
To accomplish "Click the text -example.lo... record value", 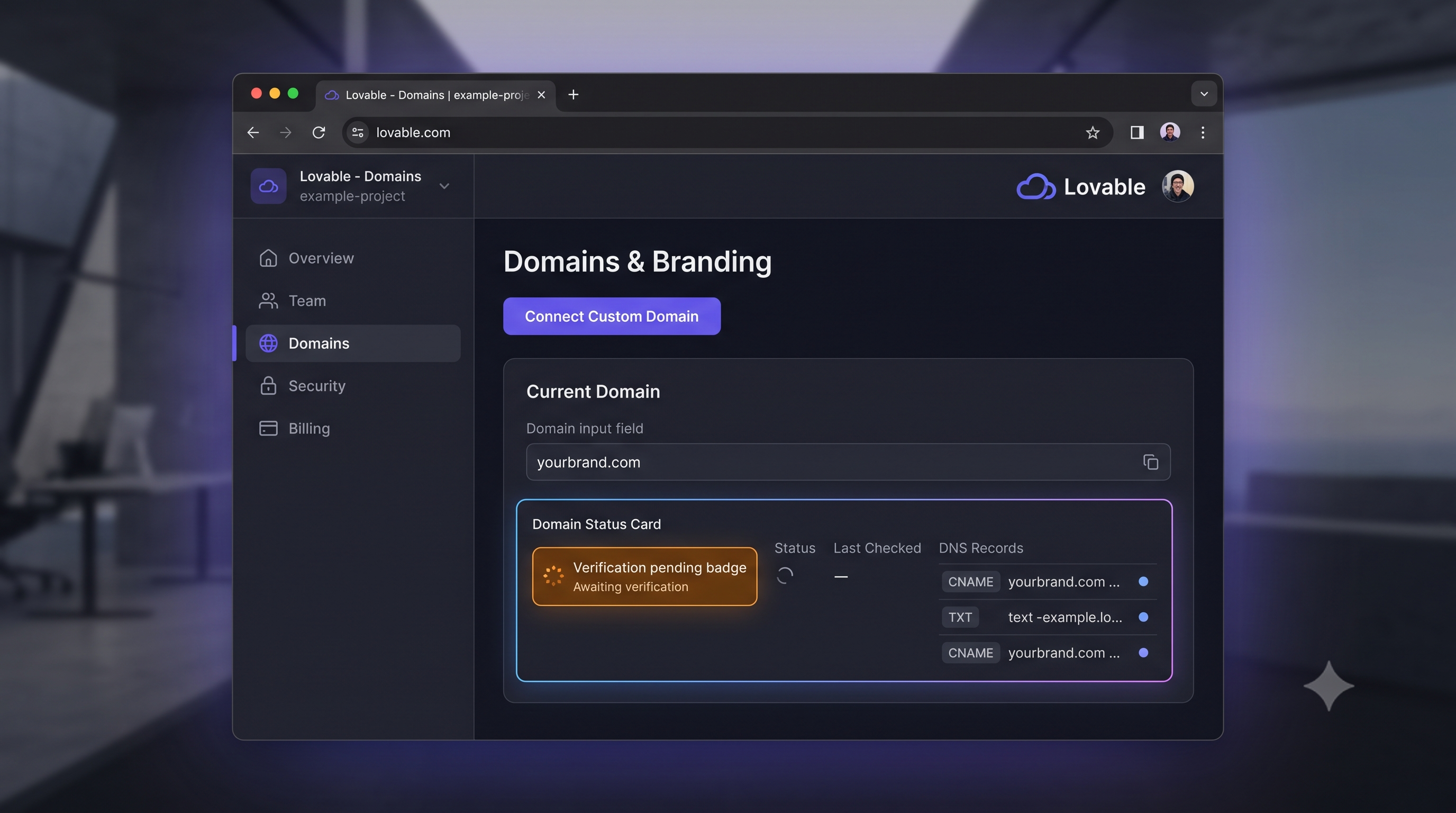I will (1065, 617).
